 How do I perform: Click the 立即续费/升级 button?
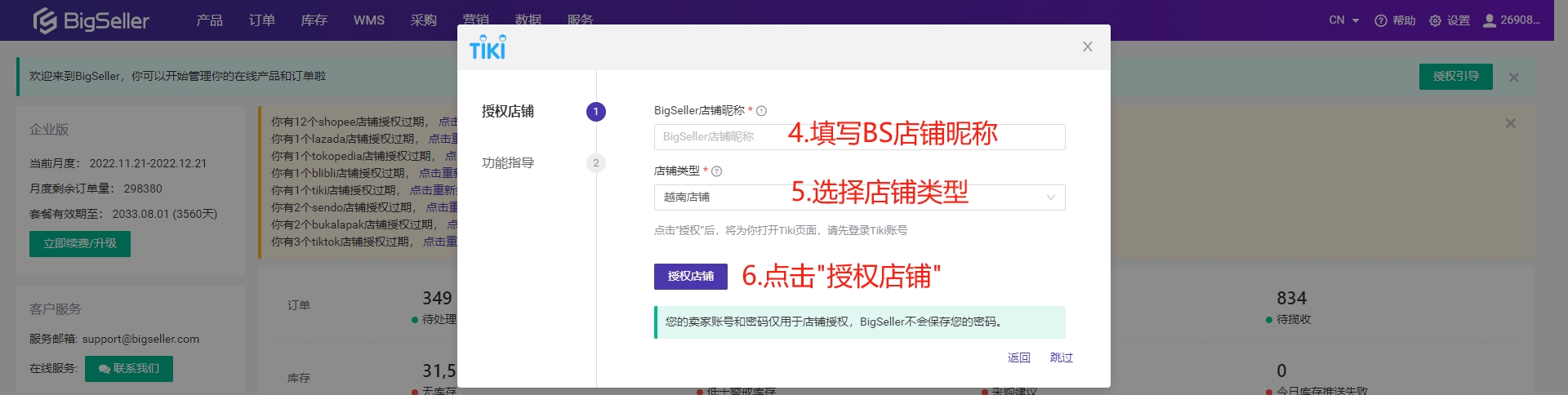(80, 243)
